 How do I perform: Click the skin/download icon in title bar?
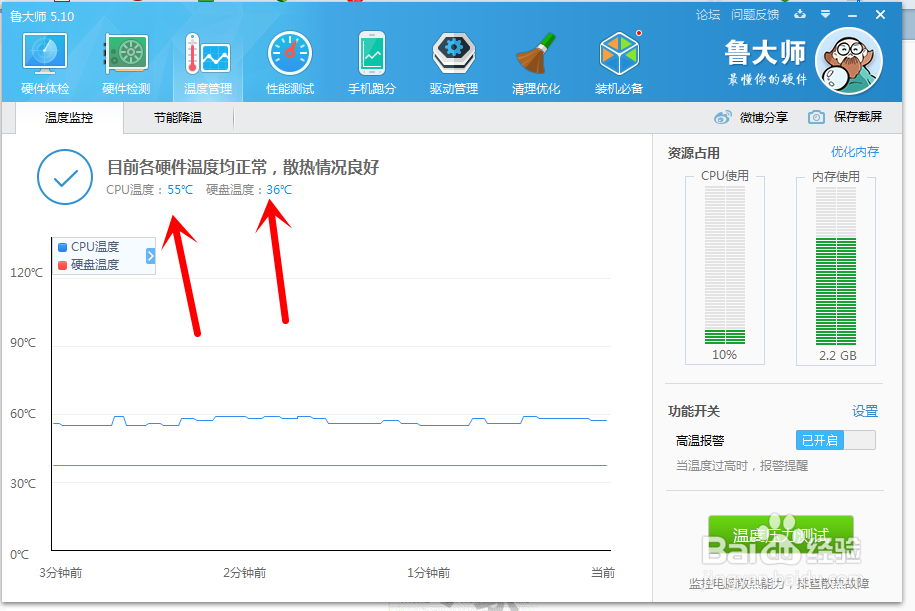[800, 14]
